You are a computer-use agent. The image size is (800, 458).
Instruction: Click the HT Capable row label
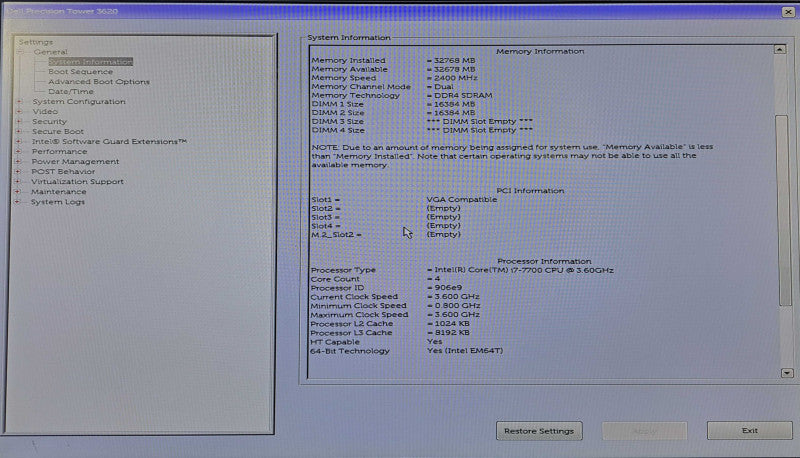pos(335,342)
